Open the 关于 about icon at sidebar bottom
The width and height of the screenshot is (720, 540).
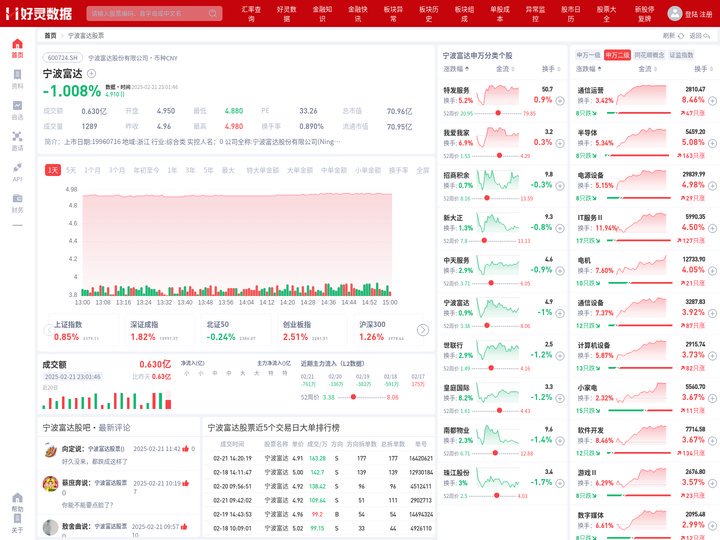pyautogui.click(x=17, y=518)
